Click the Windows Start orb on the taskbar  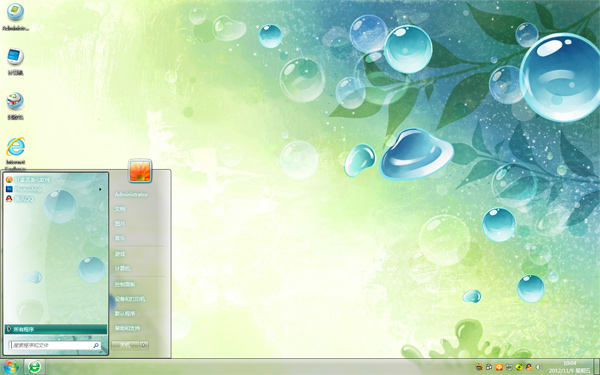click(11, 367)
